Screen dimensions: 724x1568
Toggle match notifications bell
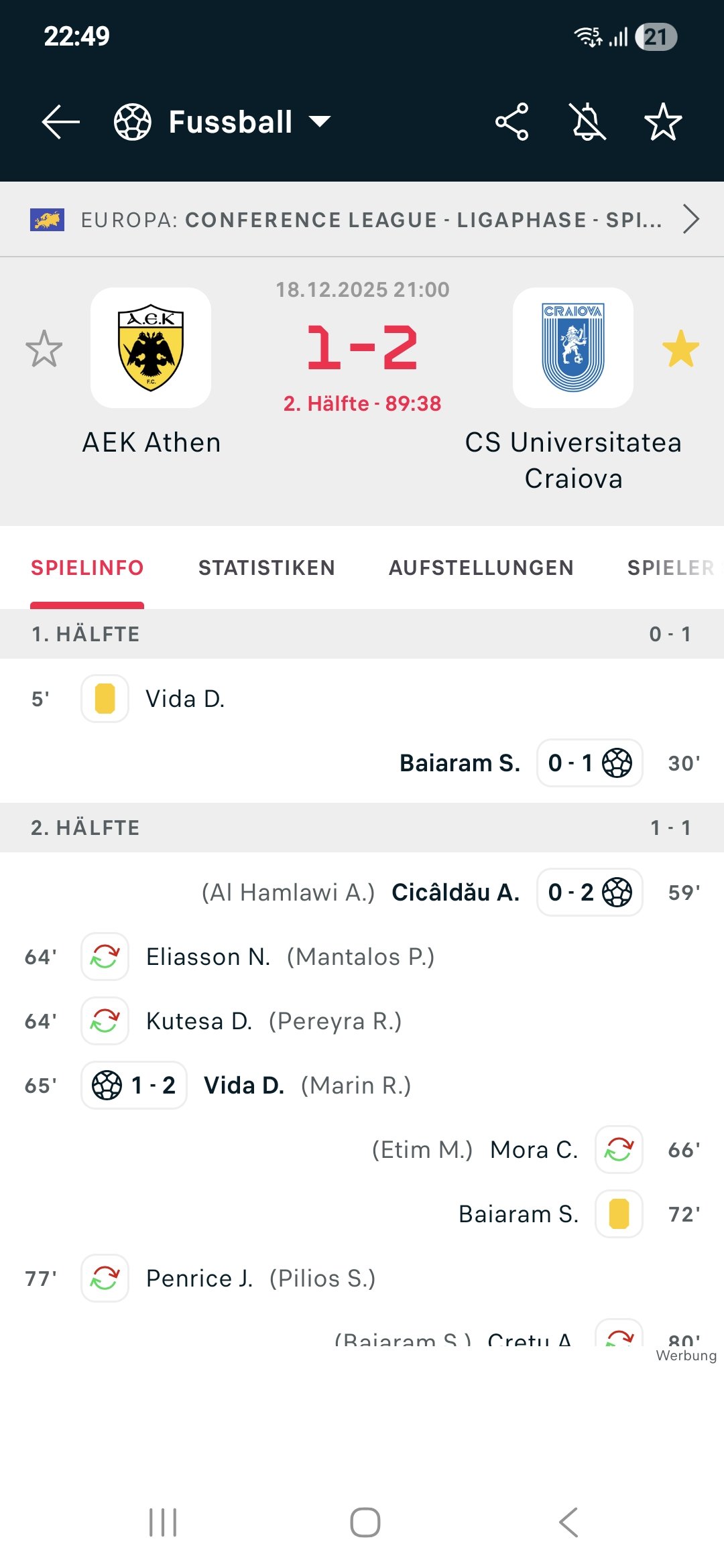(x=588, y=122)
